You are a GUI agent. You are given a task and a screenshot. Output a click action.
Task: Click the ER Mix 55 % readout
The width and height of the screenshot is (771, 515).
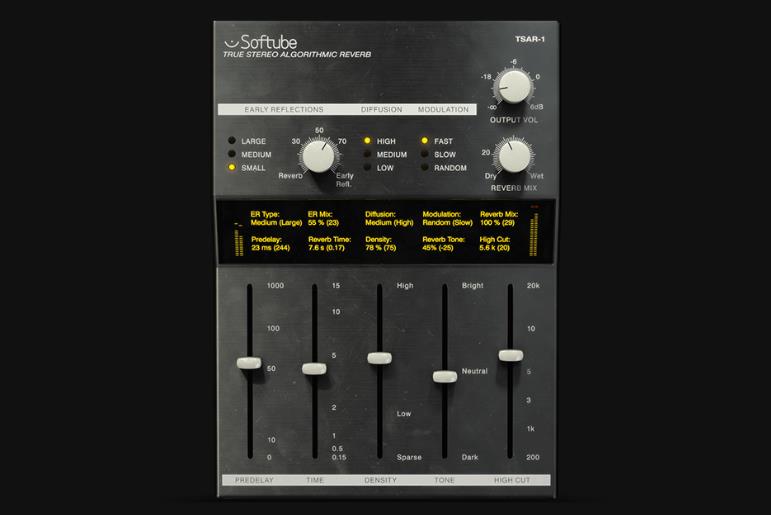pyautogui.click(x=324, y=218)
